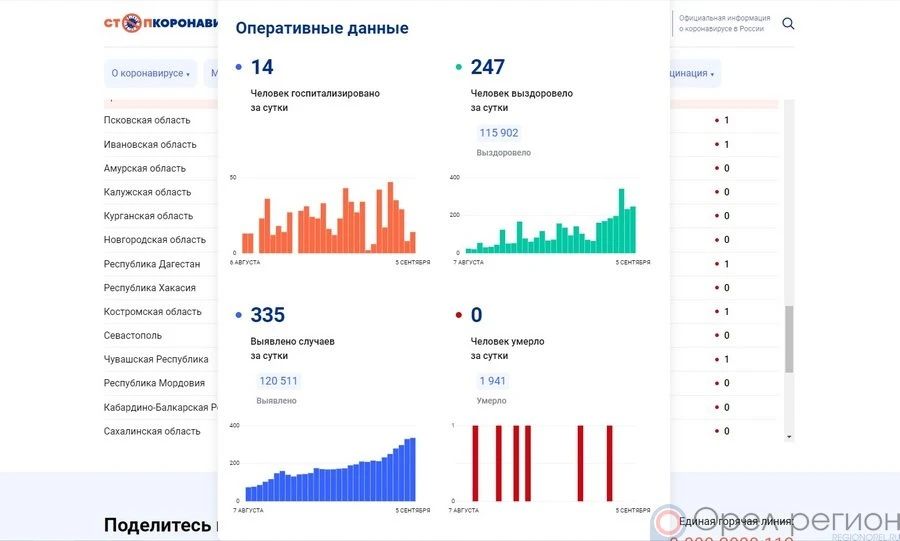Click the red dot beside 0 deaths
Screen dimensions: 900x541
(459, 316)
